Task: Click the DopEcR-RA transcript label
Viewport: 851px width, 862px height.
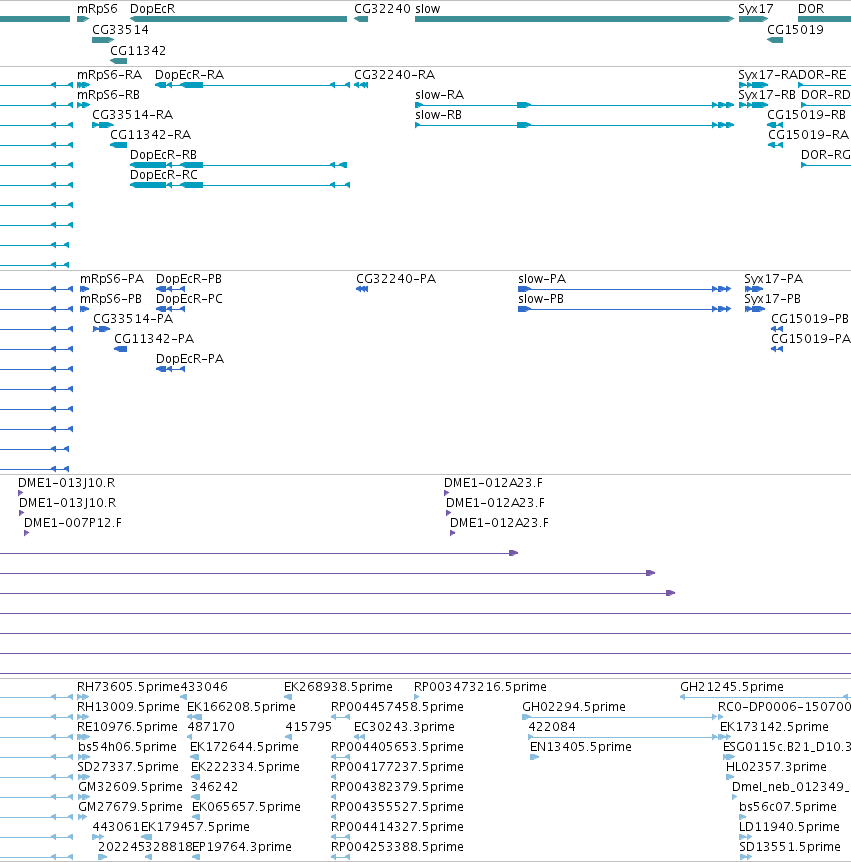Action: pyautogui.click(x=190, y=75)
